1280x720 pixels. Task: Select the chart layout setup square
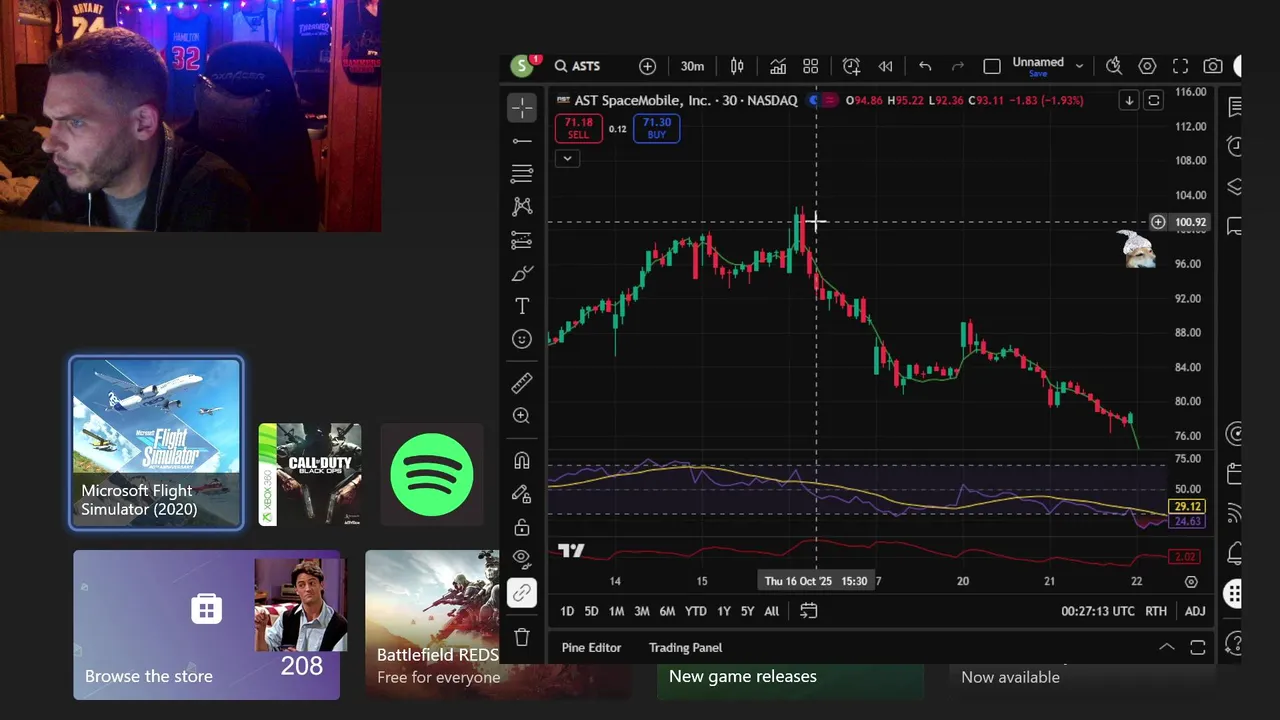pos(991,66)
